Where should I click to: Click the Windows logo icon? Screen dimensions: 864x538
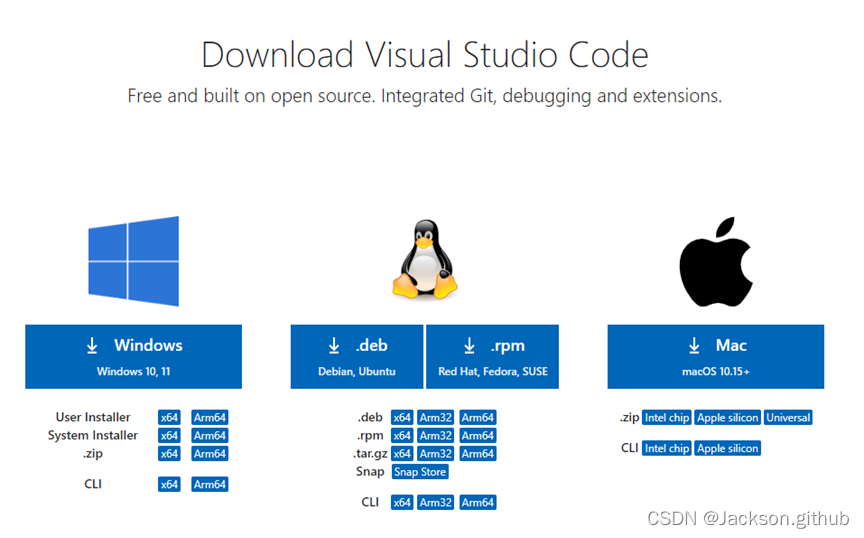pos(133,261)
